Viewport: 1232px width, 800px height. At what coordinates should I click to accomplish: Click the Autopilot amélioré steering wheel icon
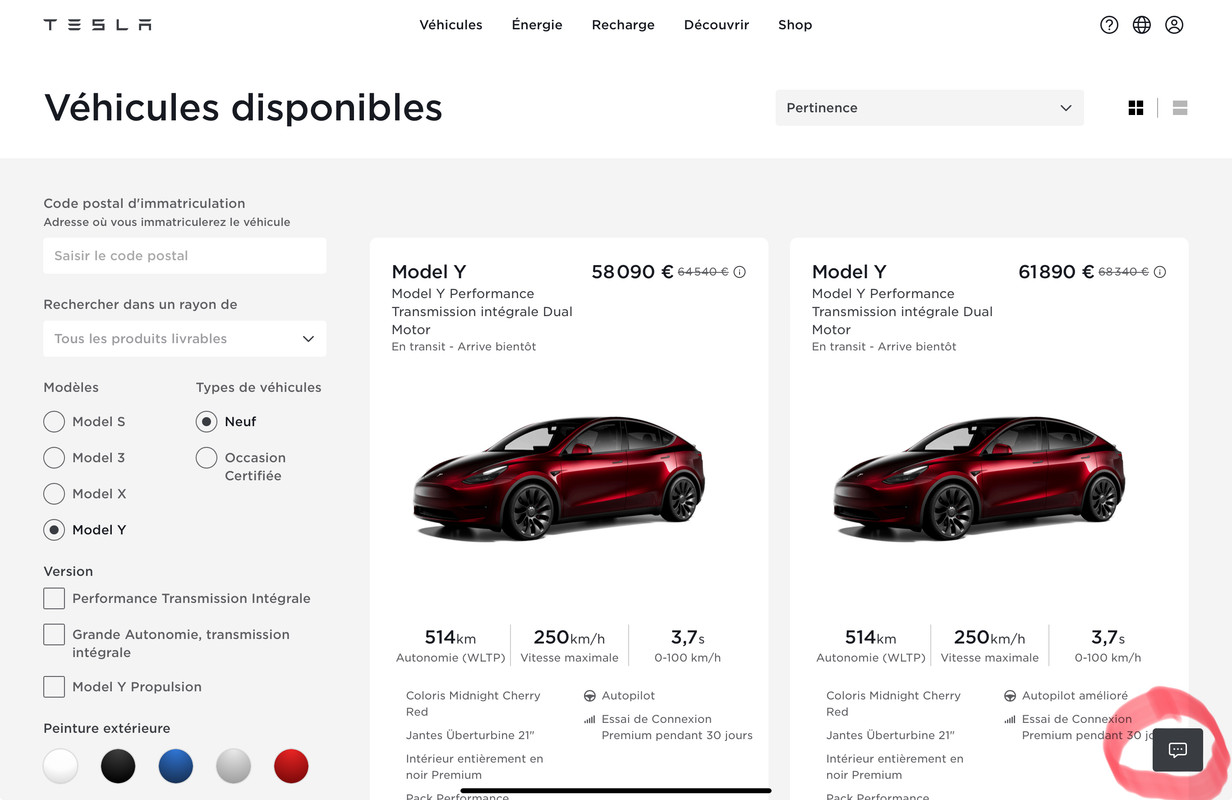pyautogui.click(x=1010, y=696)
